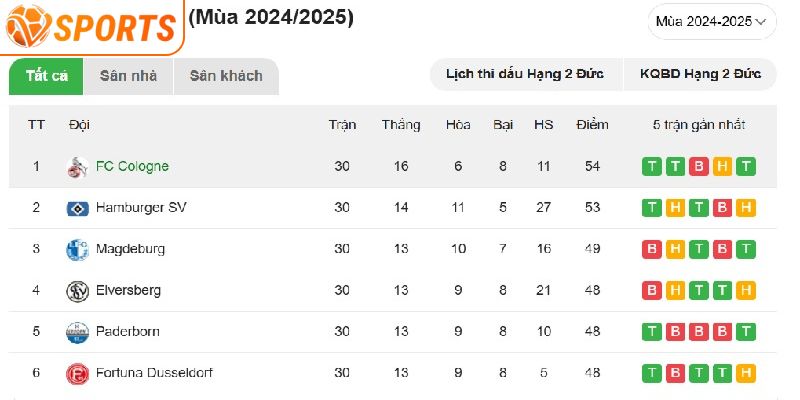Open Lịch thi đấu Hạng 2 Đức
The width and height of the screenshot is (800, 400).
[526, 74]
